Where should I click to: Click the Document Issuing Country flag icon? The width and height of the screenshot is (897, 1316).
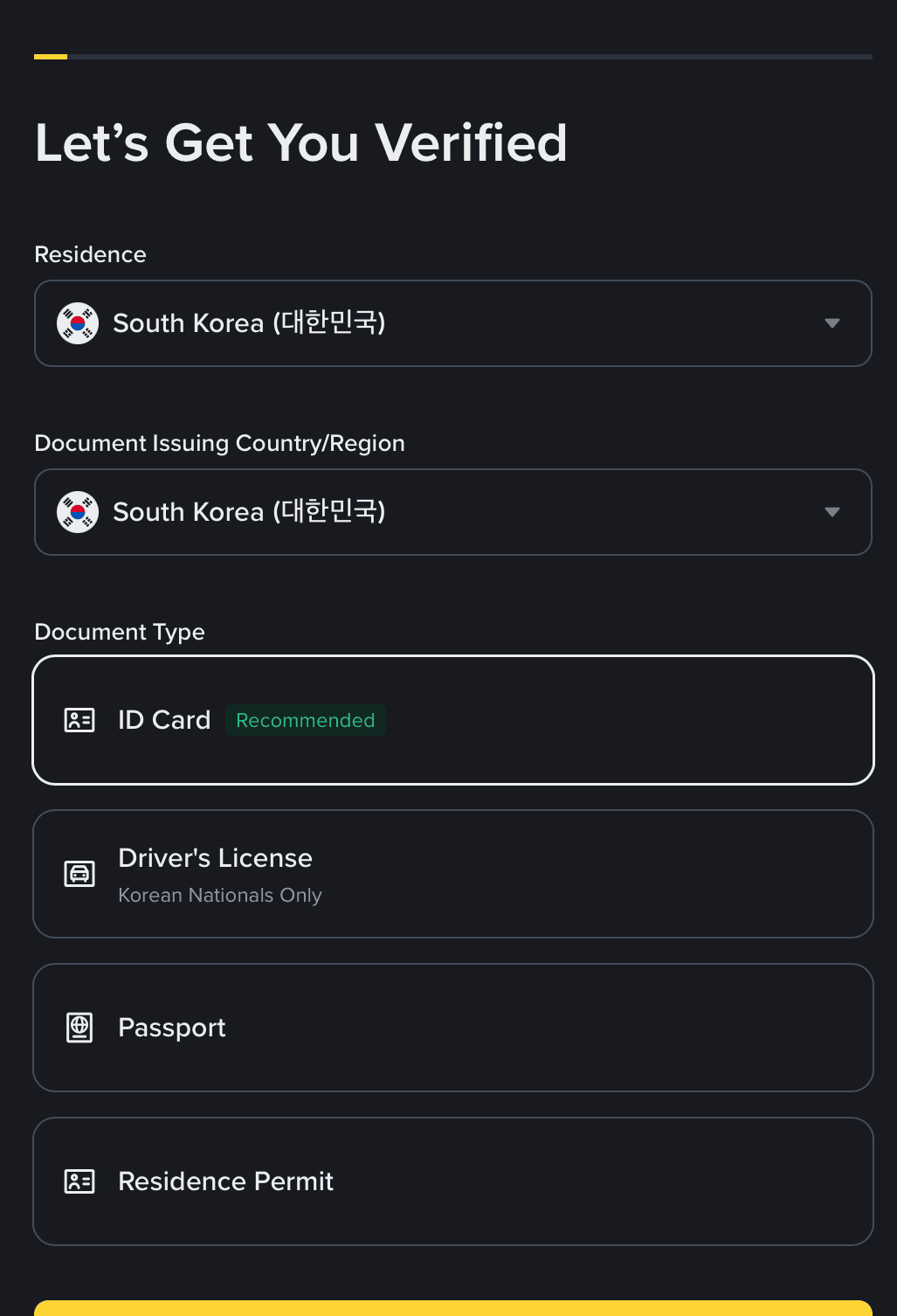coord(78,512)
